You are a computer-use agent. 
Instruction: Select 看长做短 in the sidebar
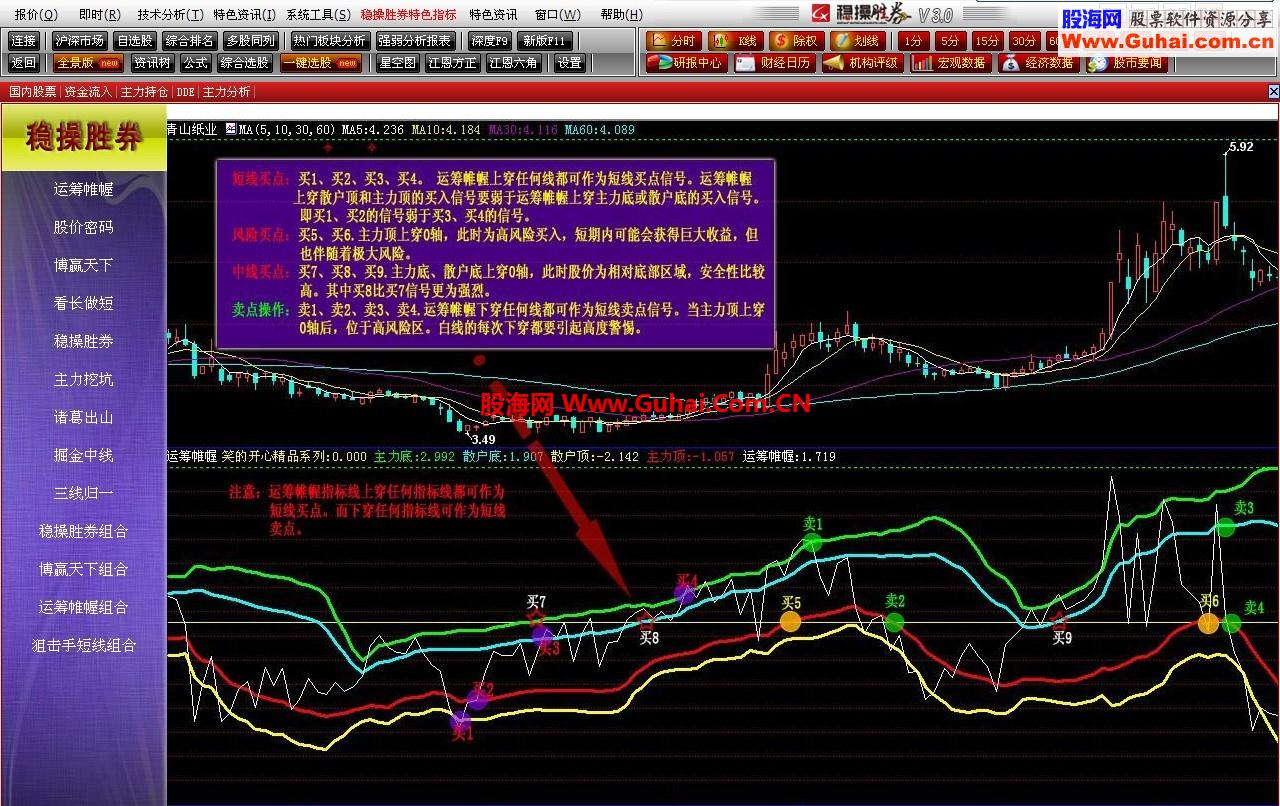[x=84, y=303]
